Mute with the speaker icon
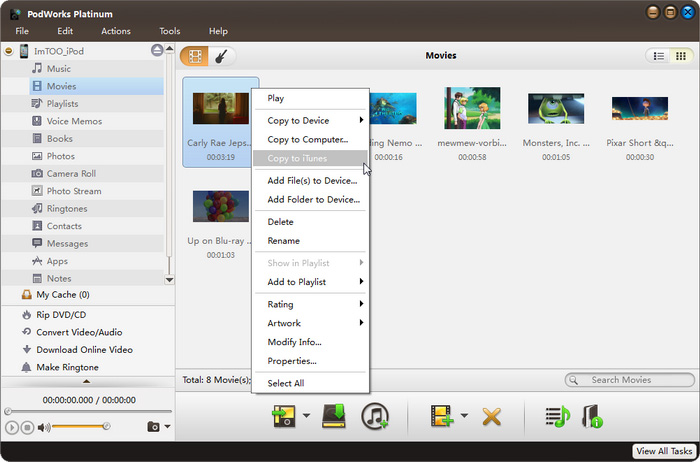 pos(43,428)
